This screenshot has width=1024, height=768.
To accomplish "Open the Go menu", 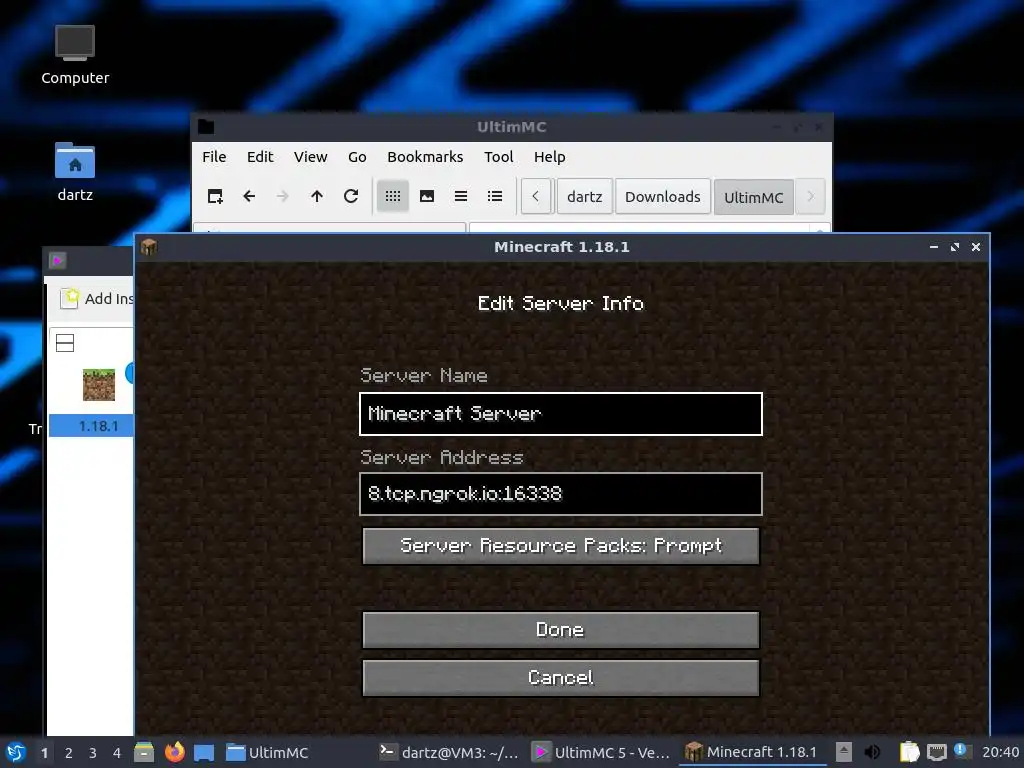I will tap(357, 157).
